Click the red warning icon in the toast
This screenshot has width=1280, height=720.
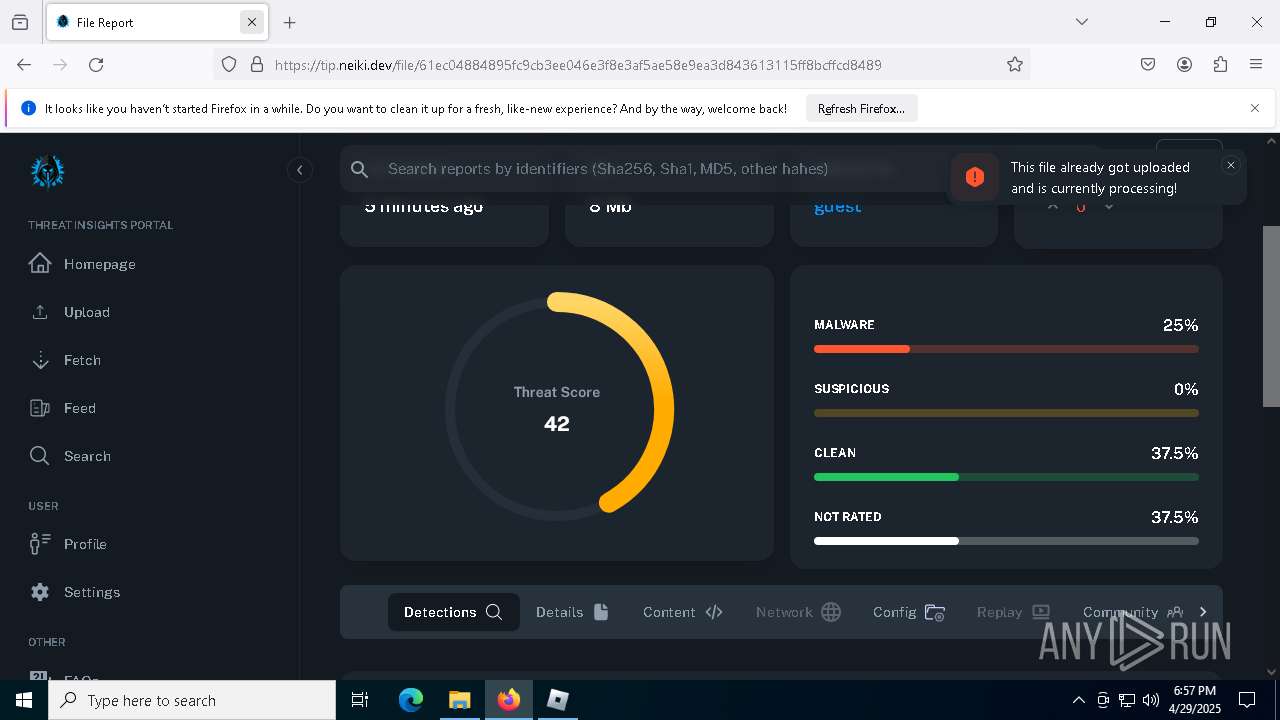[x=975, y=177]
